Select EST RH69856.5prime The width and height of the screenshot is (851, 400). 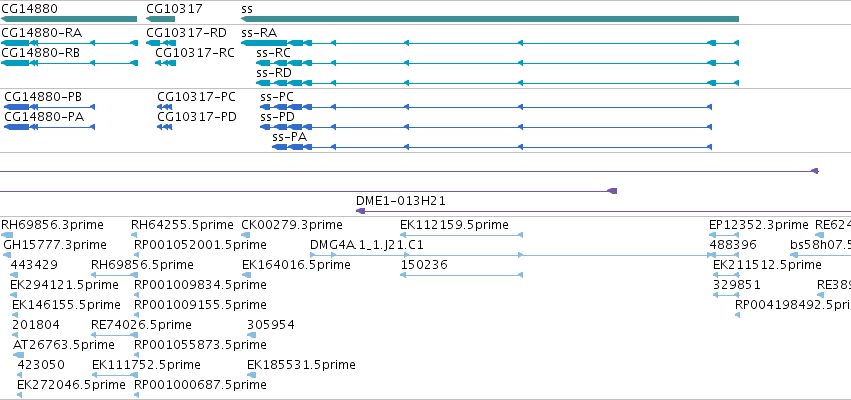[x=142, y=265]
